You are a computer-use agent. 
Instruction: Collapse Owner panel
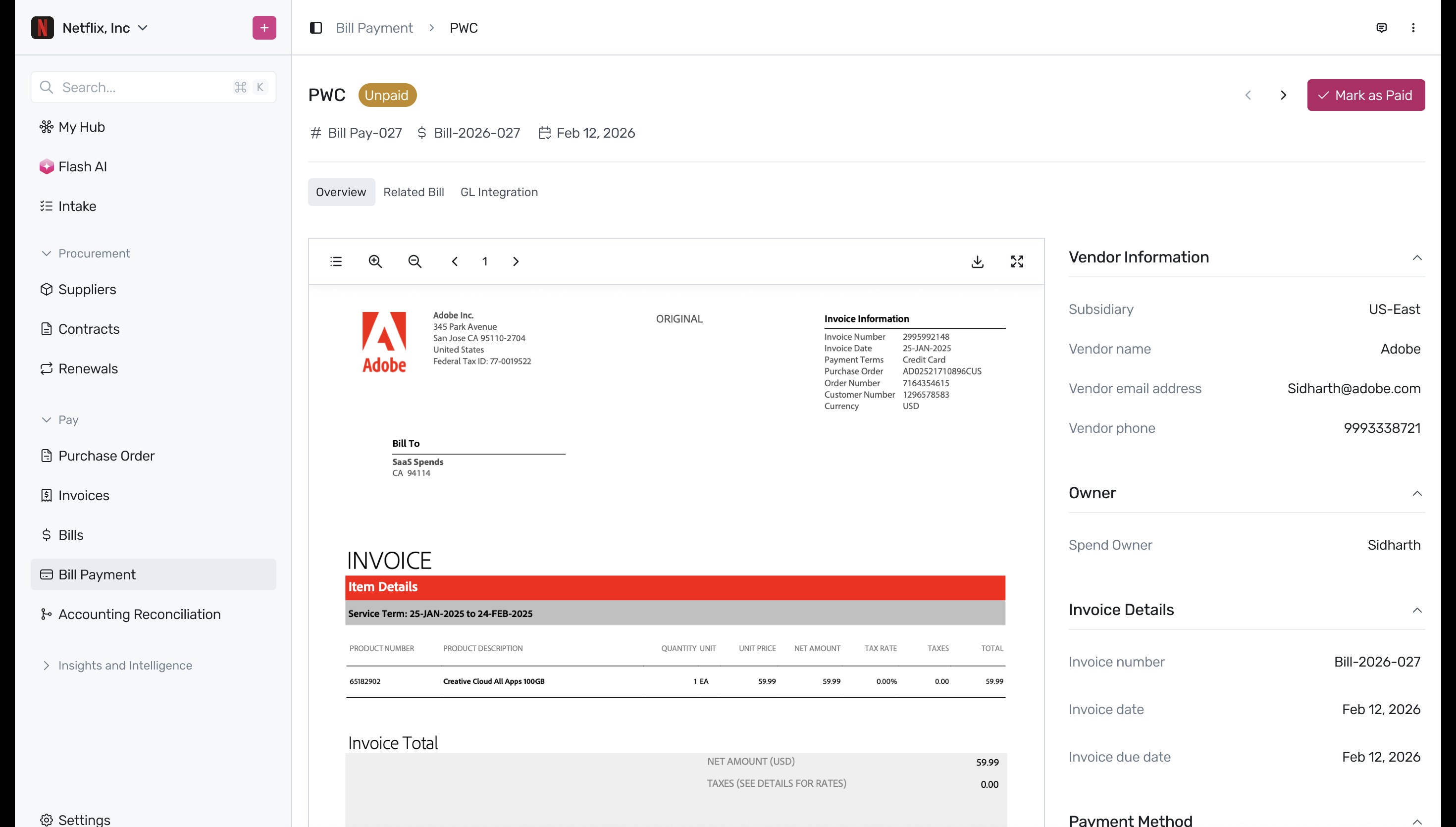[x=1417, y=493]
